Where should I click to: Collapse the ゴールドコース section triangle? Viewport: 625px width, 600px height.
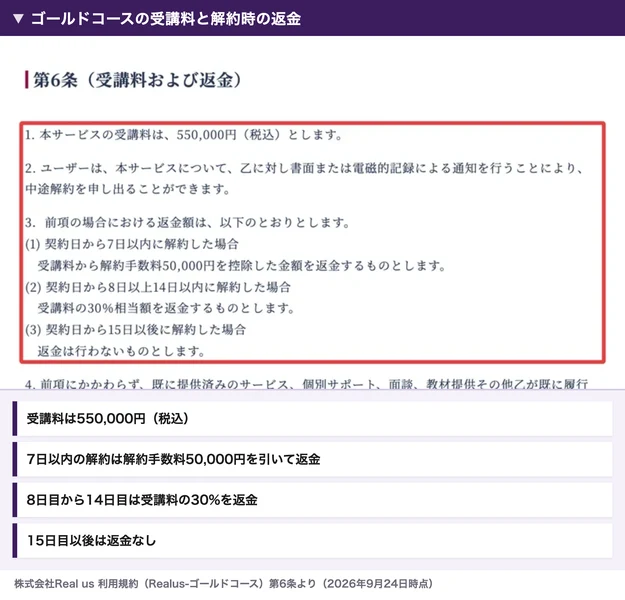pyautogui.click(x=18, y=19)
